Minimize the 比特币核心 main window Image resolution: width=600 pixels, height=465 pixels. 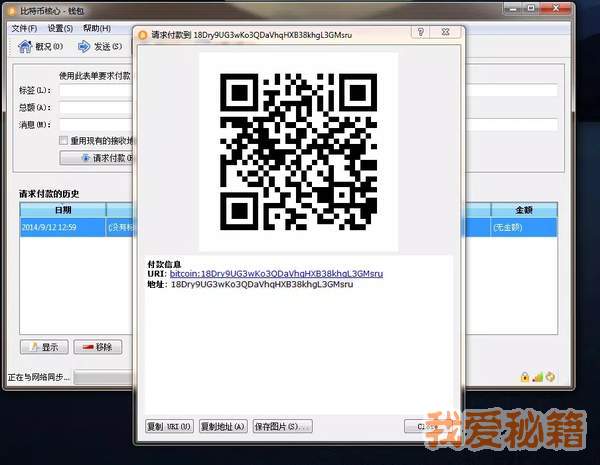pyautogui.click(x=513, y=8)
